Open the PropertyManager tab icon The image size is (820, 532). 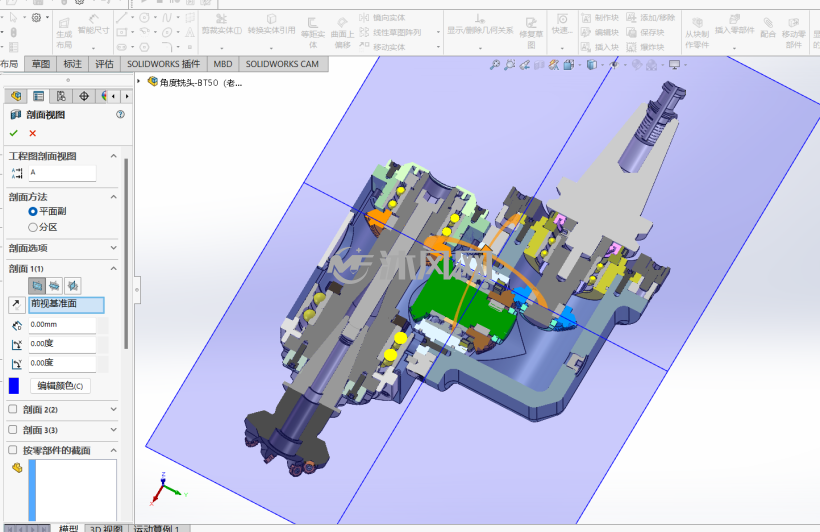pyautogui.click(x=39, y=96)
